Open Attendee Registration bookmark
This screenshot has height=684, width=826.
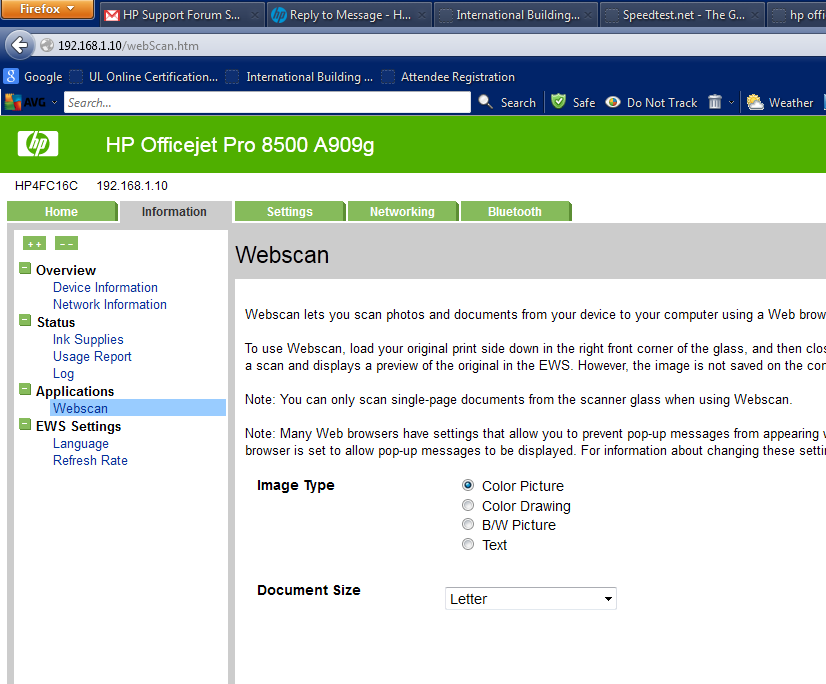point(448,77)
